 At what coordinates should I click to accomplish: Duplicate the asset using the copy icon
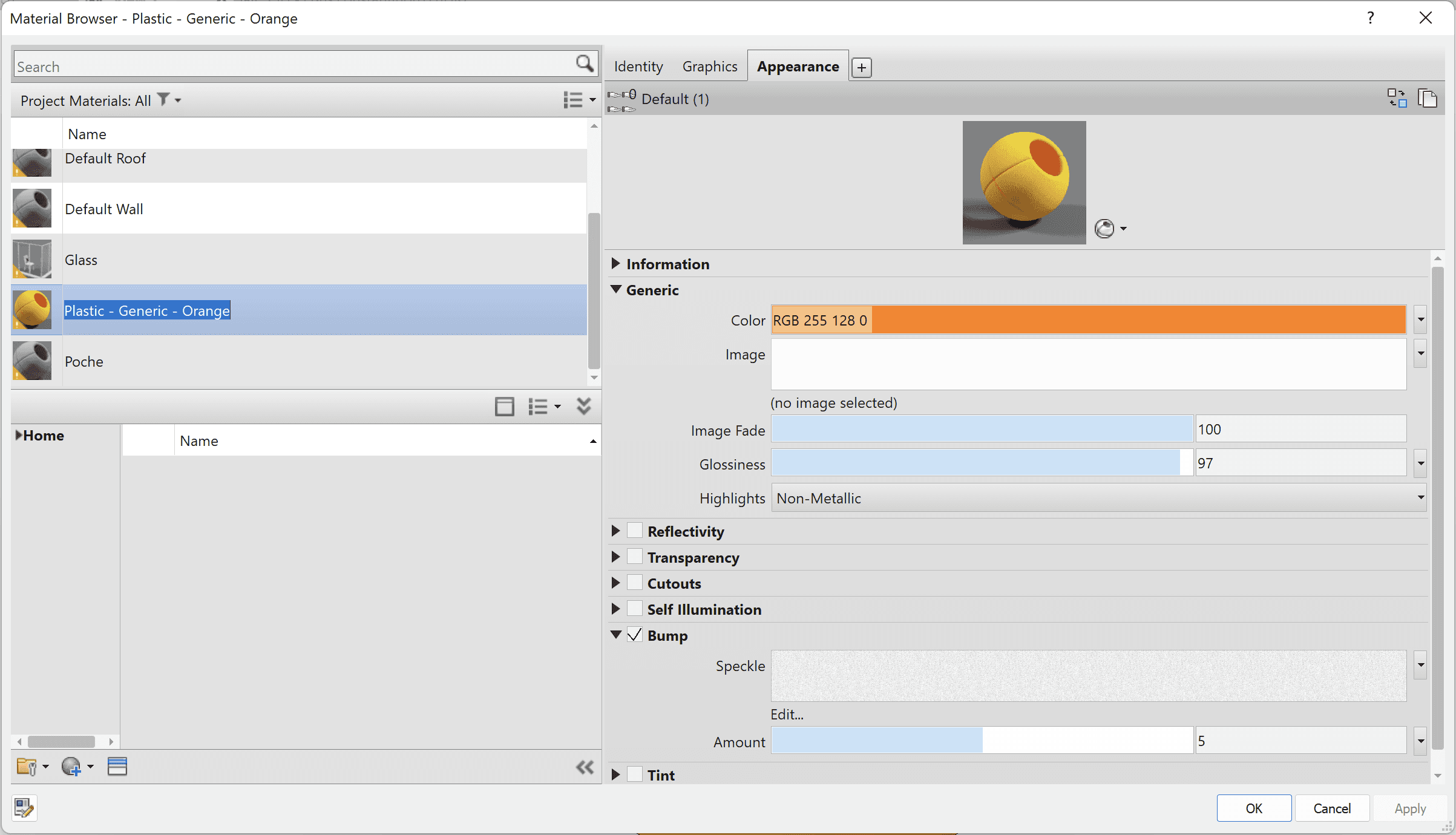(1429, 97)
